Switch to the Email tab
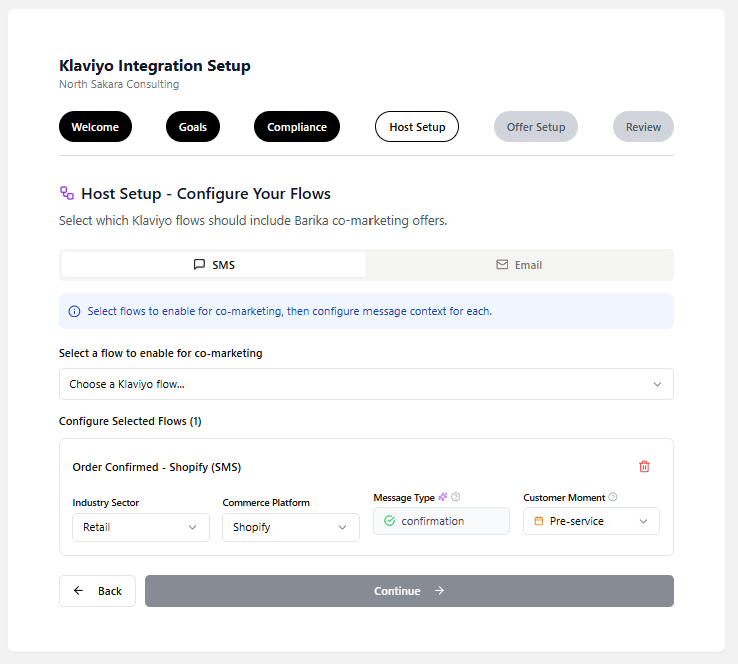The image size is (738, 664). (x=519, y=265)
